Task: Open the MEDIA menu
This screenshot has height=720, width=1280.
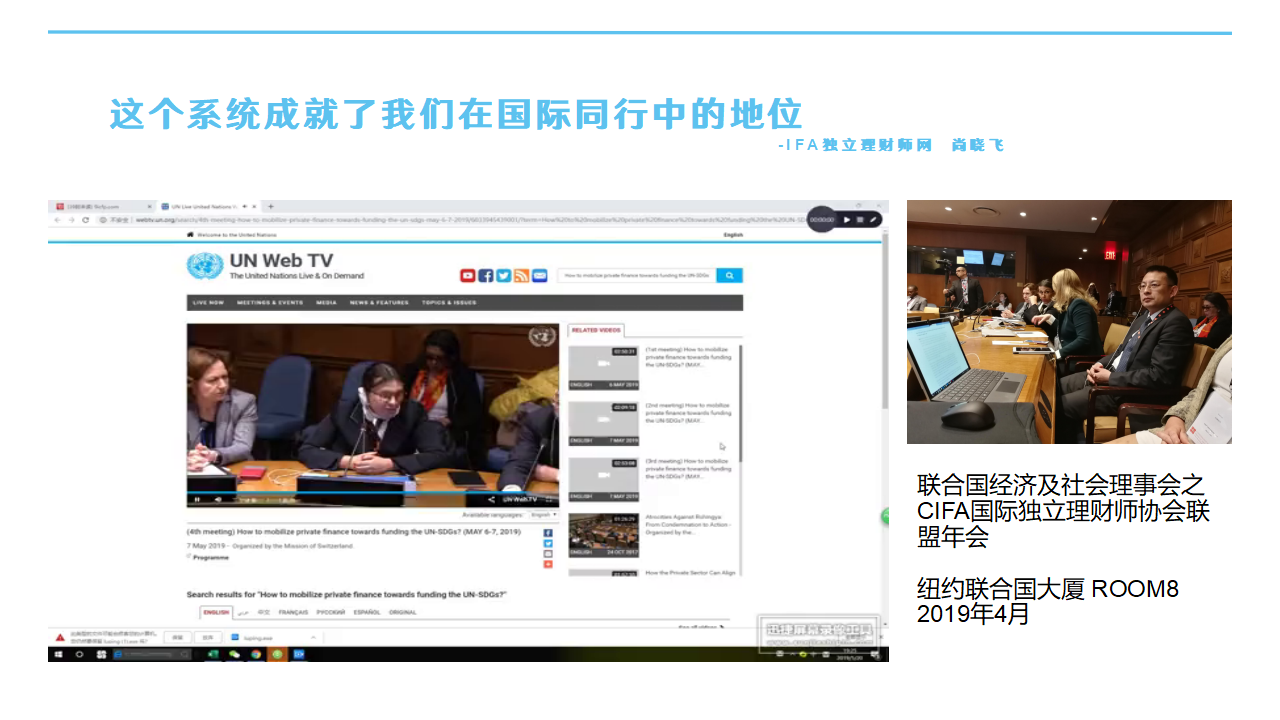Action: (x=327, y=302)
